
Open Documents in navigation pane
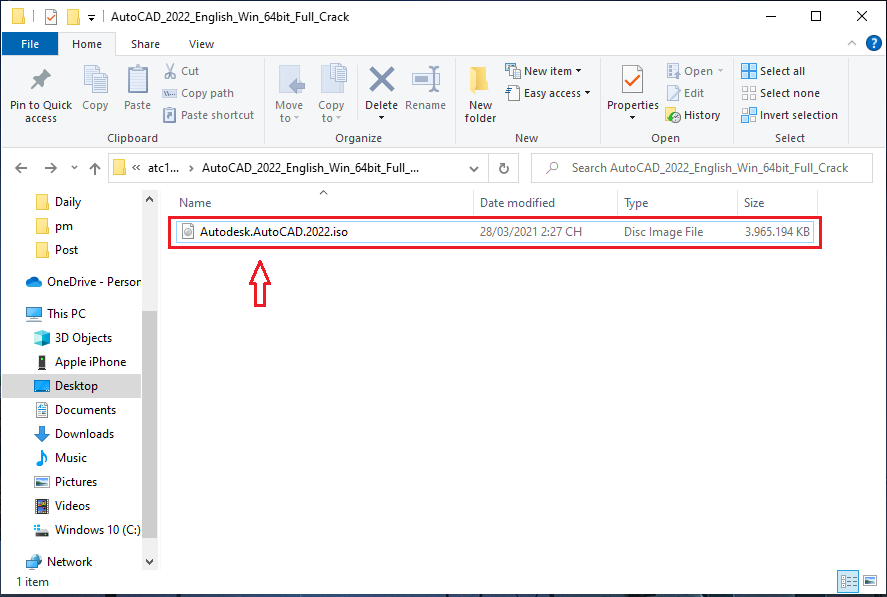coord(75,410)
